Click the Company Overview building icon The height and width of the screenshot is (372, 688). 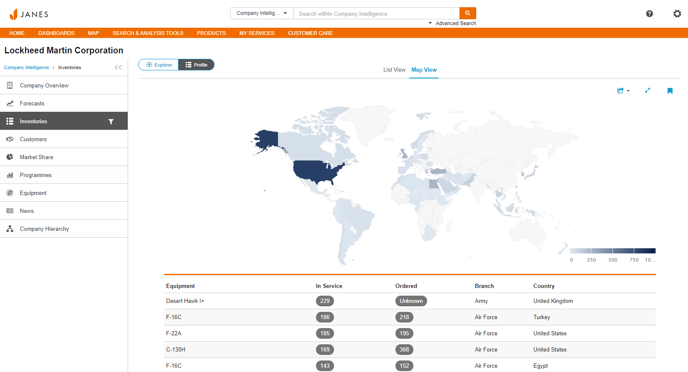click(10, 86)
